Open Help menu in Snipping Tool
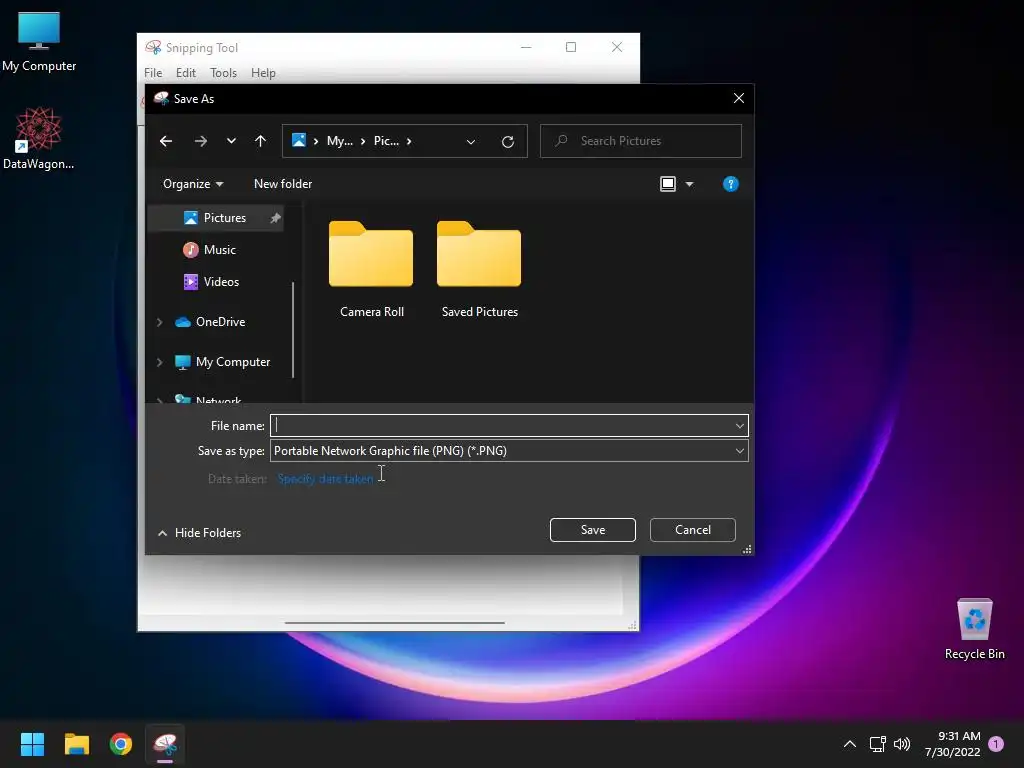This screenshot has height=768, width=1024. [263, 73]
